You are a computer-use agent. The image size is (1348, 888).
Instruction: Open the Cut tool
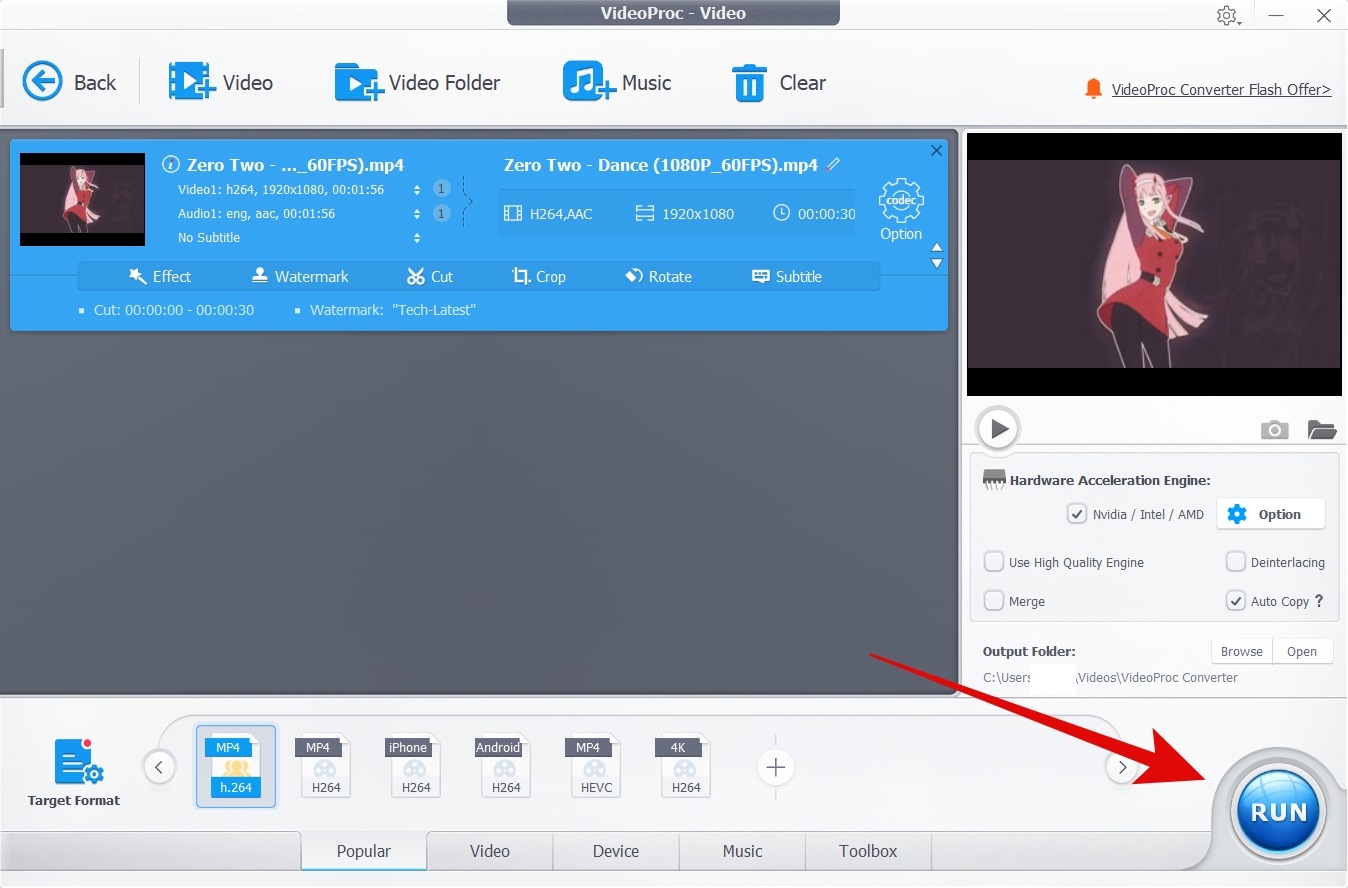click(x=430, y=276)
